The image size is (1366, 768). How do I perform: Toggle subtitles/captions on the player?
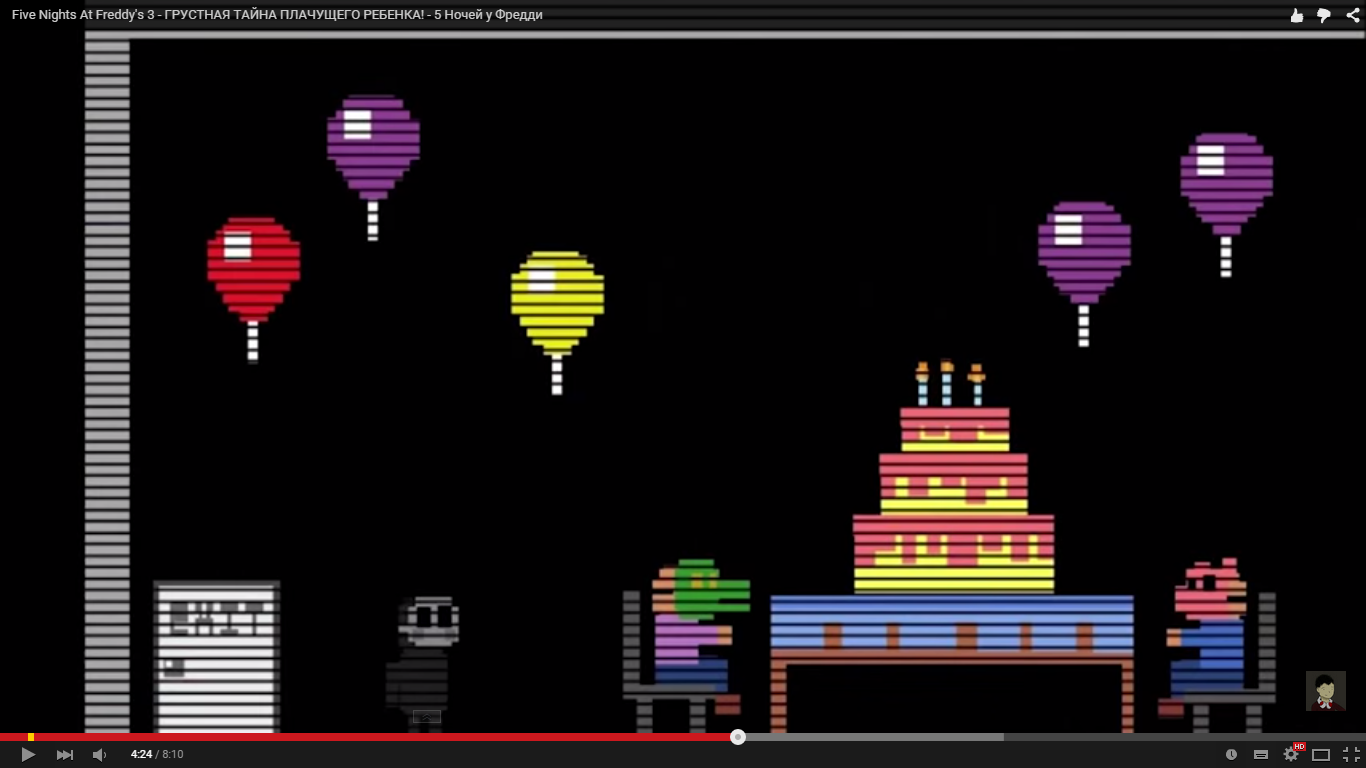point(1261,755)
